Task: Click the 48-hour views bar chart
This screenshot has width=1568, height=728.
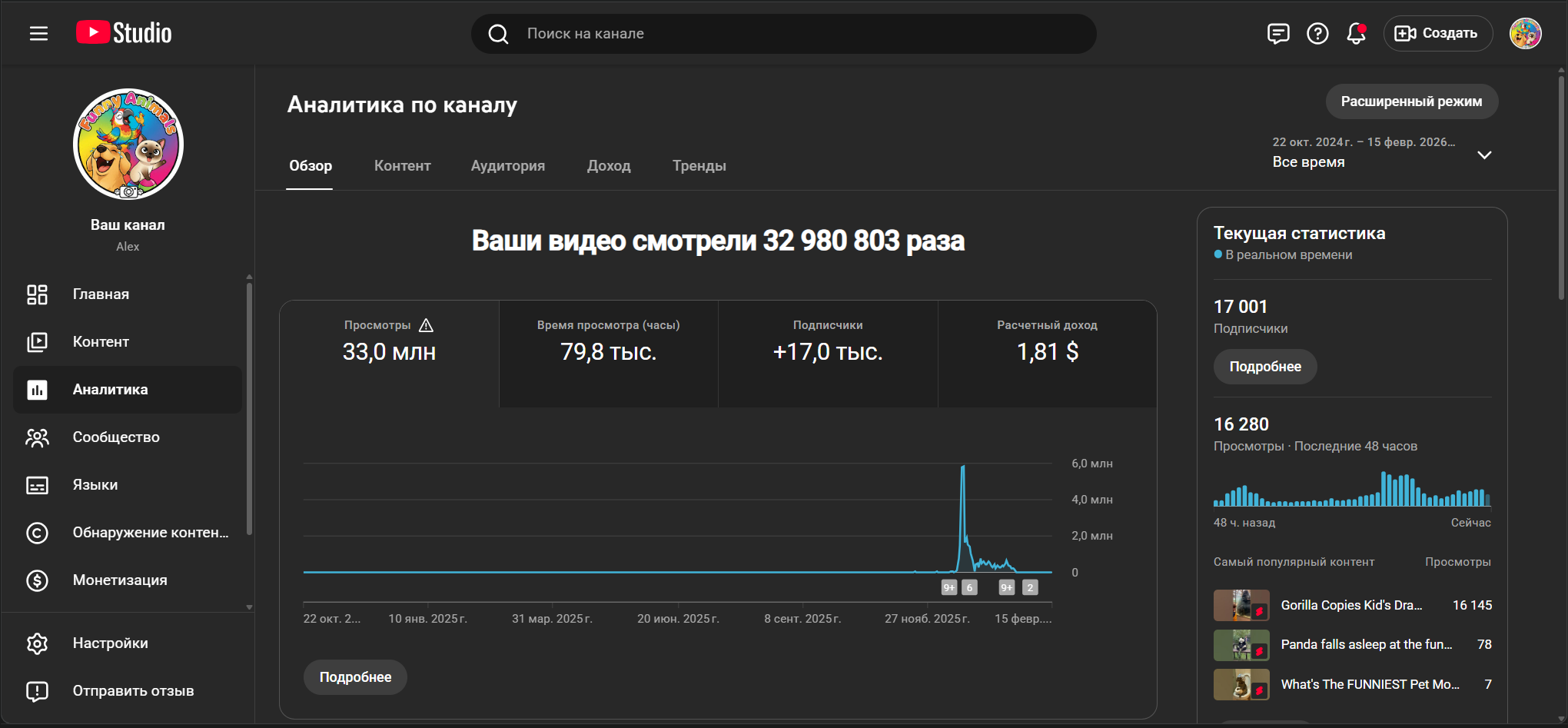Action: pos(1352,488)
